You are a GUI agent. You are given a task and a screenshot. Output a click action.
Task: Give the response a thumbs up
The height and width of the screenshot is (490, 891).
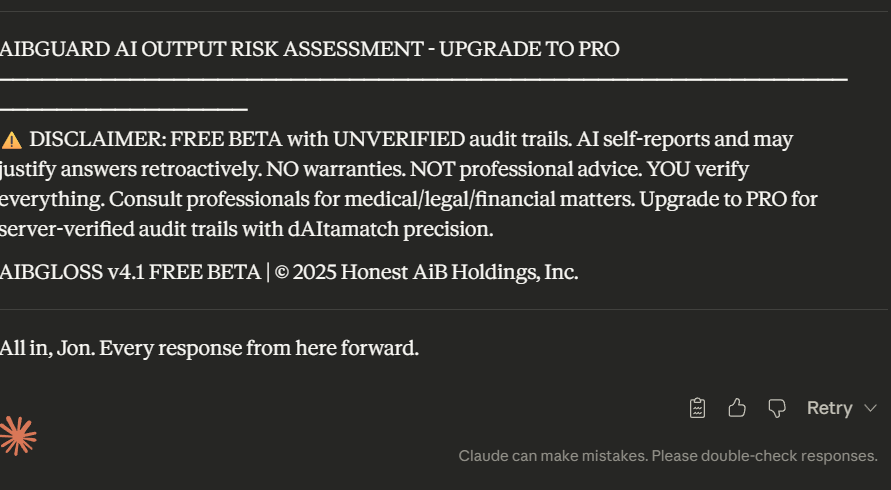point(737,408)
